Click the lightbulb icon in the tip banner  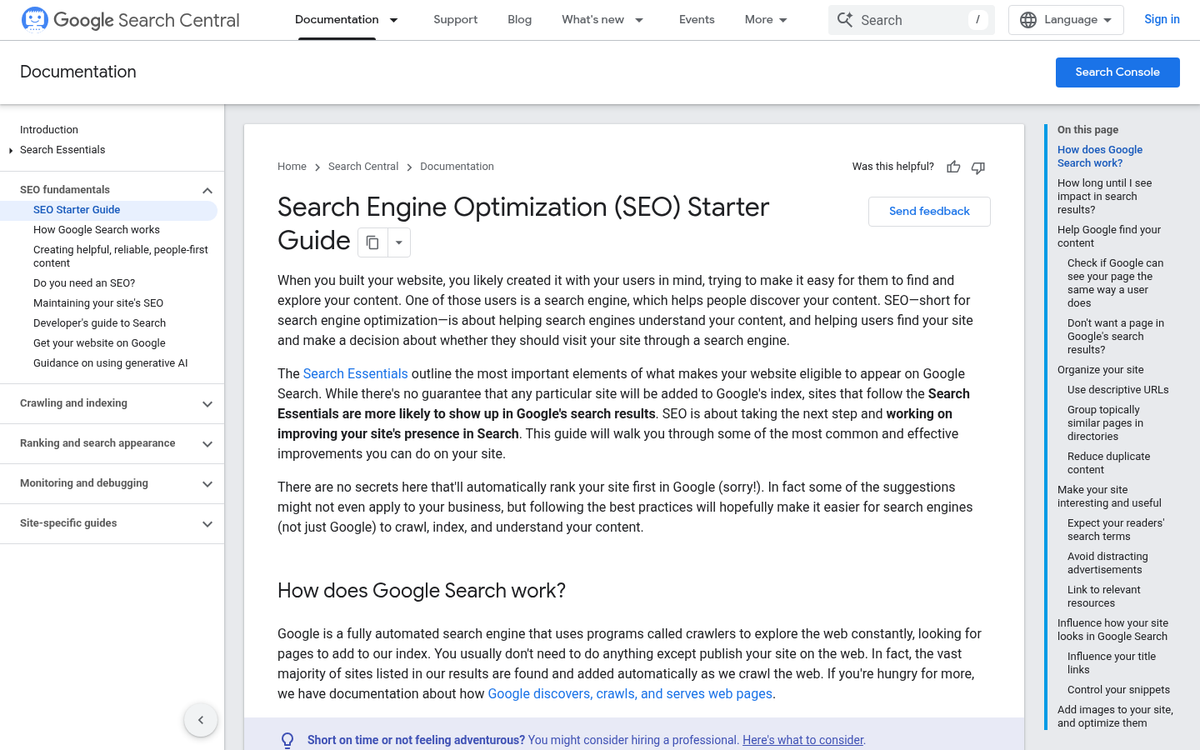(x=288, y=739)
